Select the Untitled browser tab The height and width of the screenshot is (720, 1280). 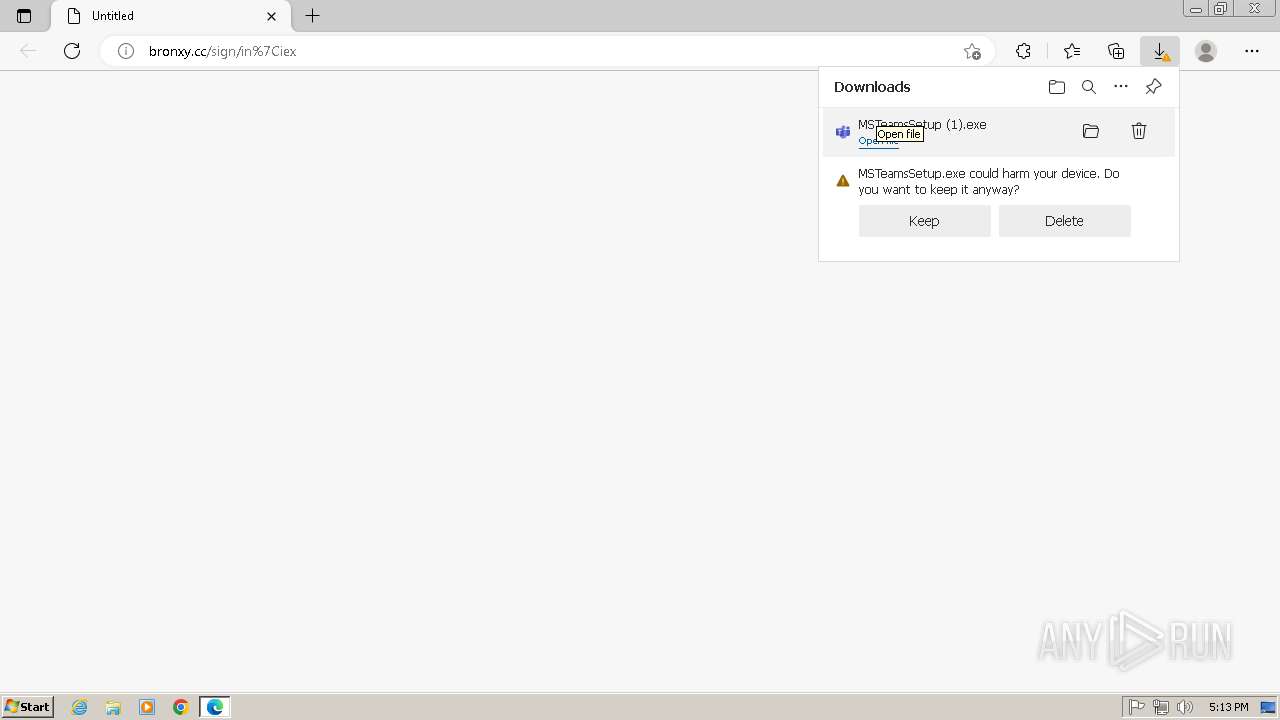(x=170, y=16)
